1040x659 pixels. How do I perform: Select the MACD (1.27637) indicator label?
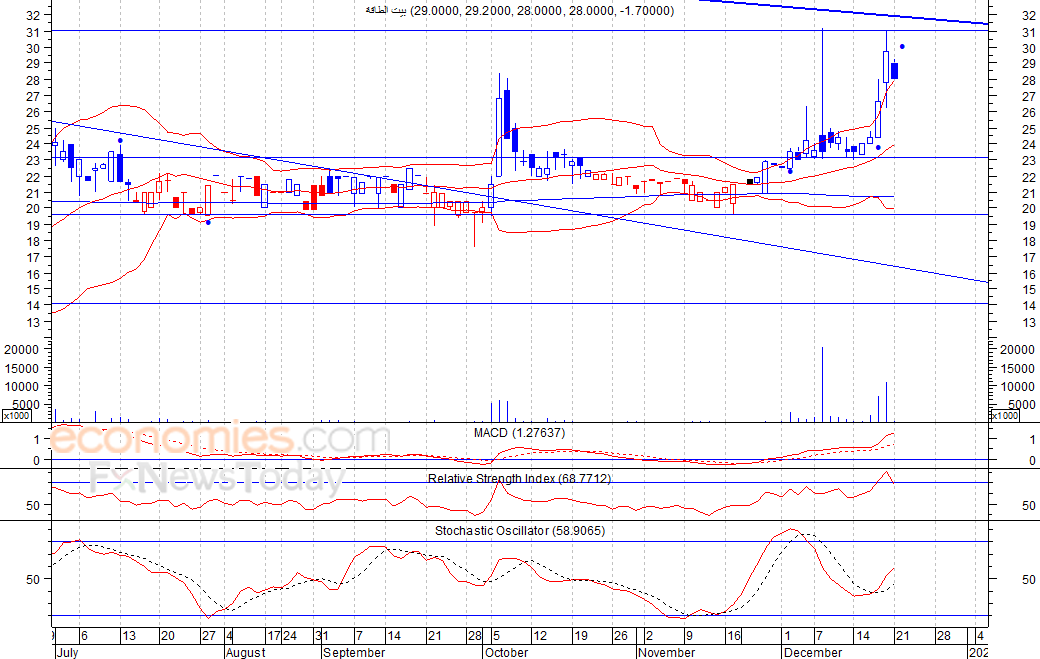pyautogui.click(x=519, y=433)
